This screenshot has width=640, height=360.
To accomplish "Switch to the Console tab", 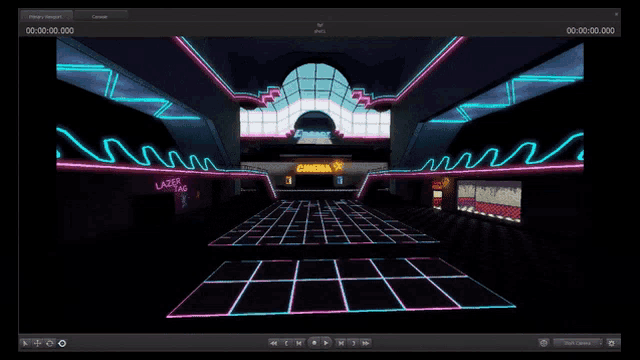I will click(x=100, y=16).
